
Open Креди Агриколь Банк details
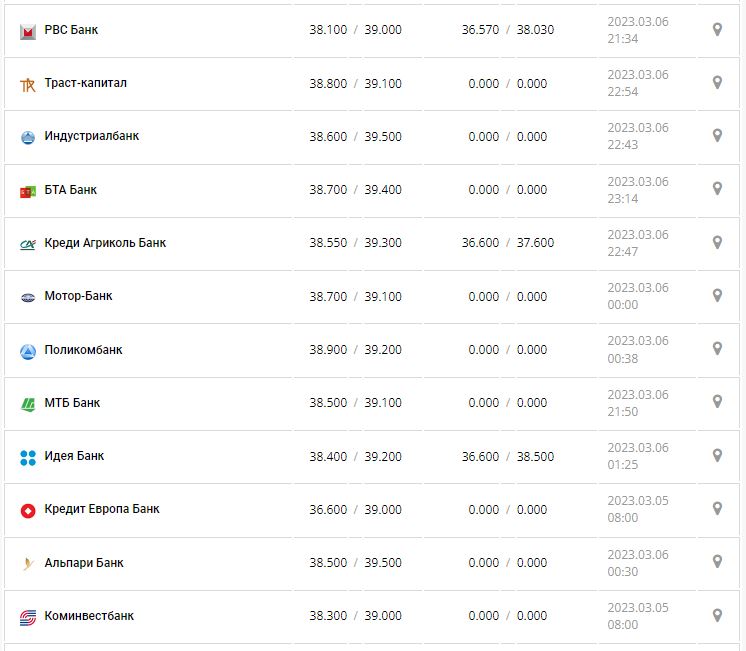(105, 243)
